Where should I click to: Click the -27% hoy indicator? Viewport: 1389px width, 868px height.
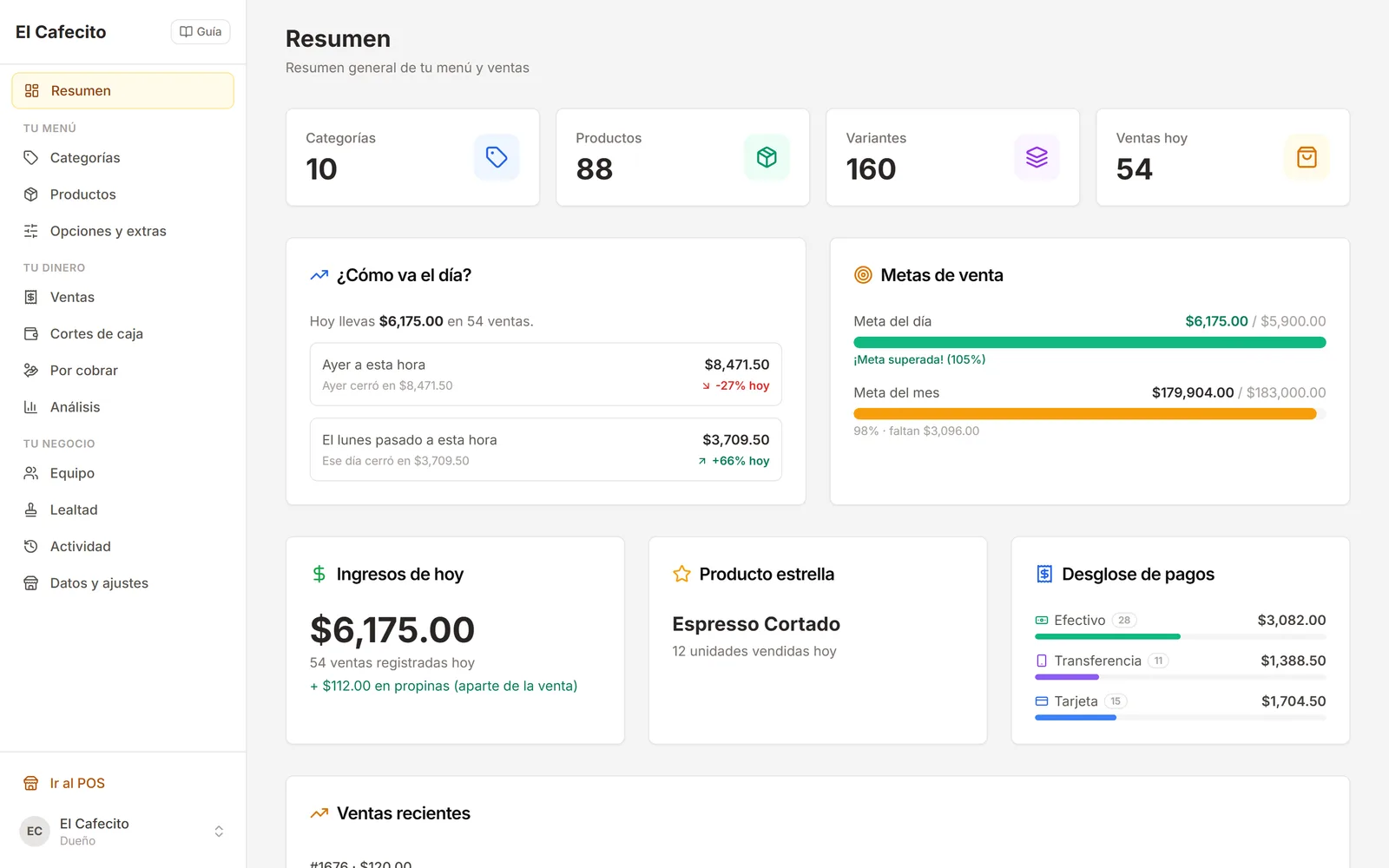[735, 385]
